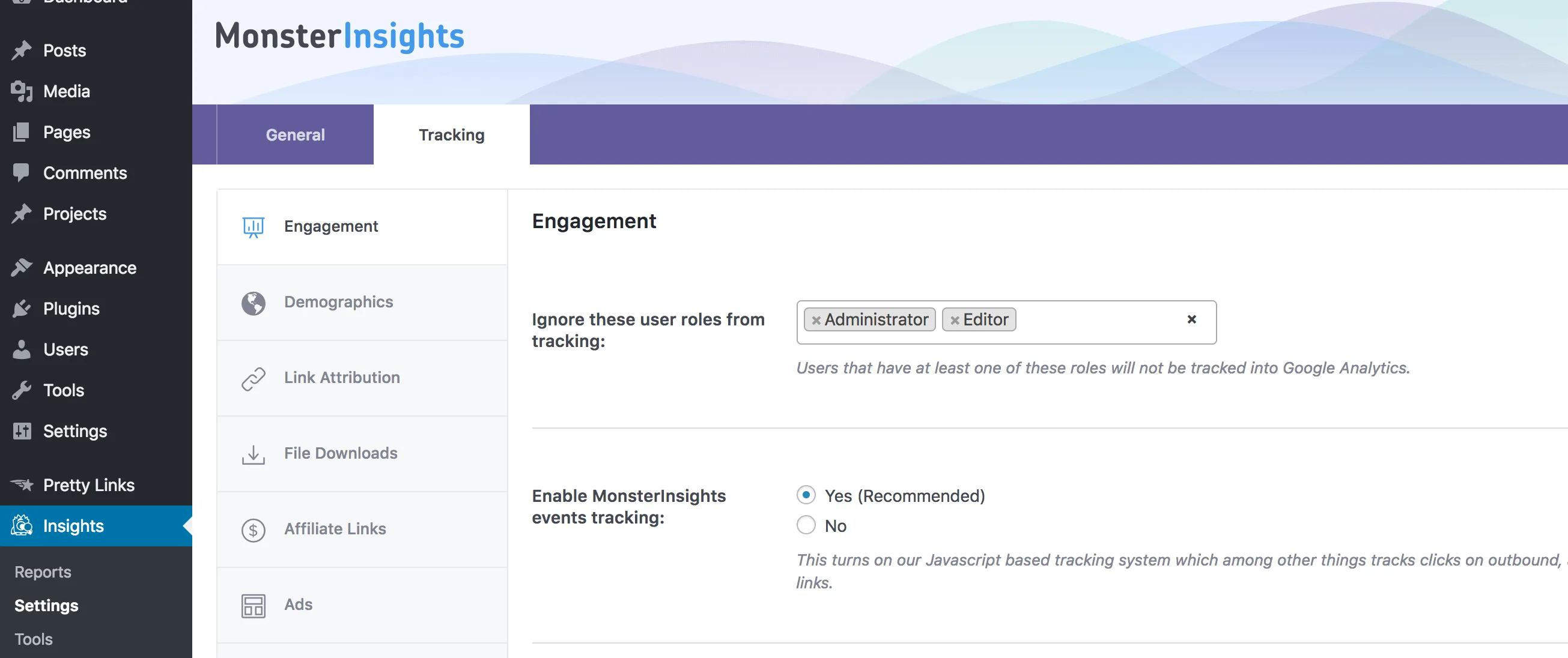The height and width of the screenshot is (658, 1568).
Task: Click the Demographics sidebar icon
Action: coord(254,302)
